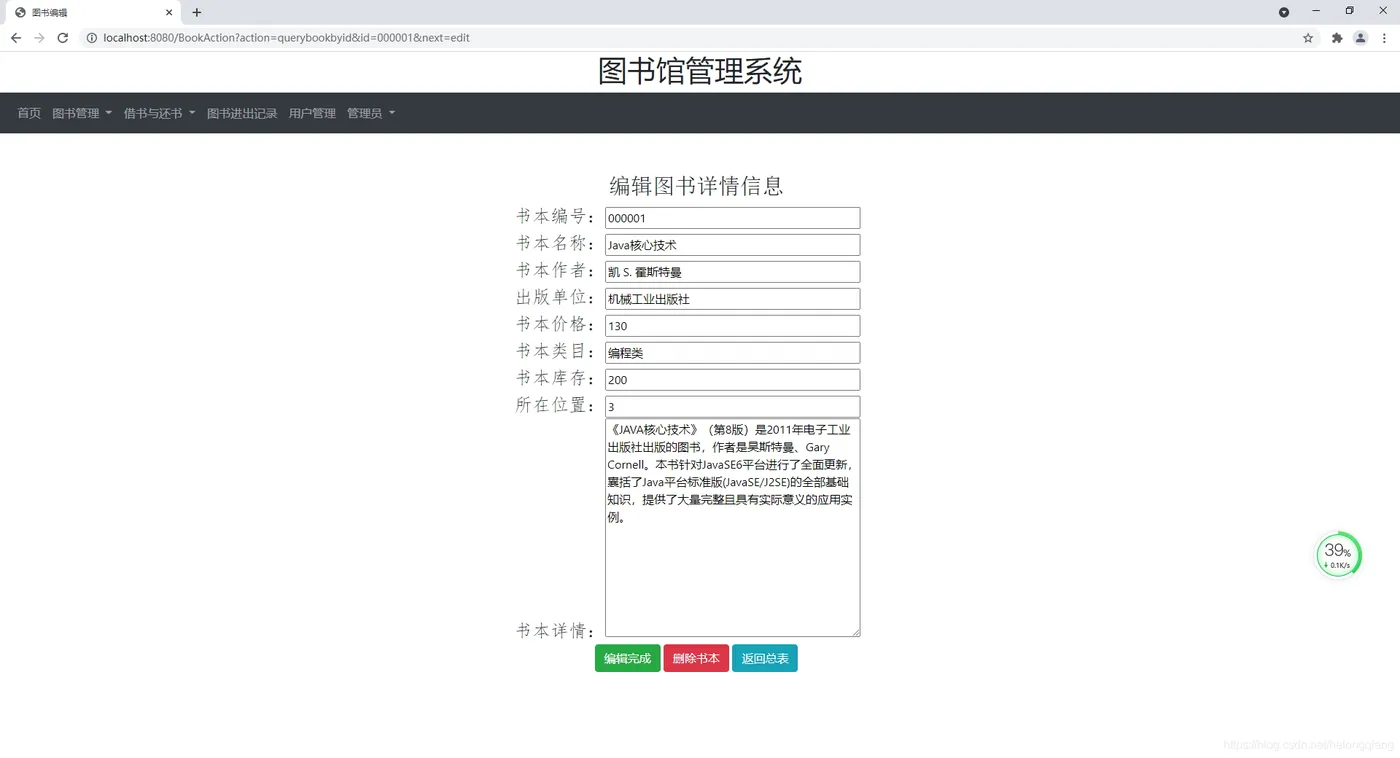Open a new browser tab with plus icon
Viewport: 1400px width, 758px height.
point(197,12)
